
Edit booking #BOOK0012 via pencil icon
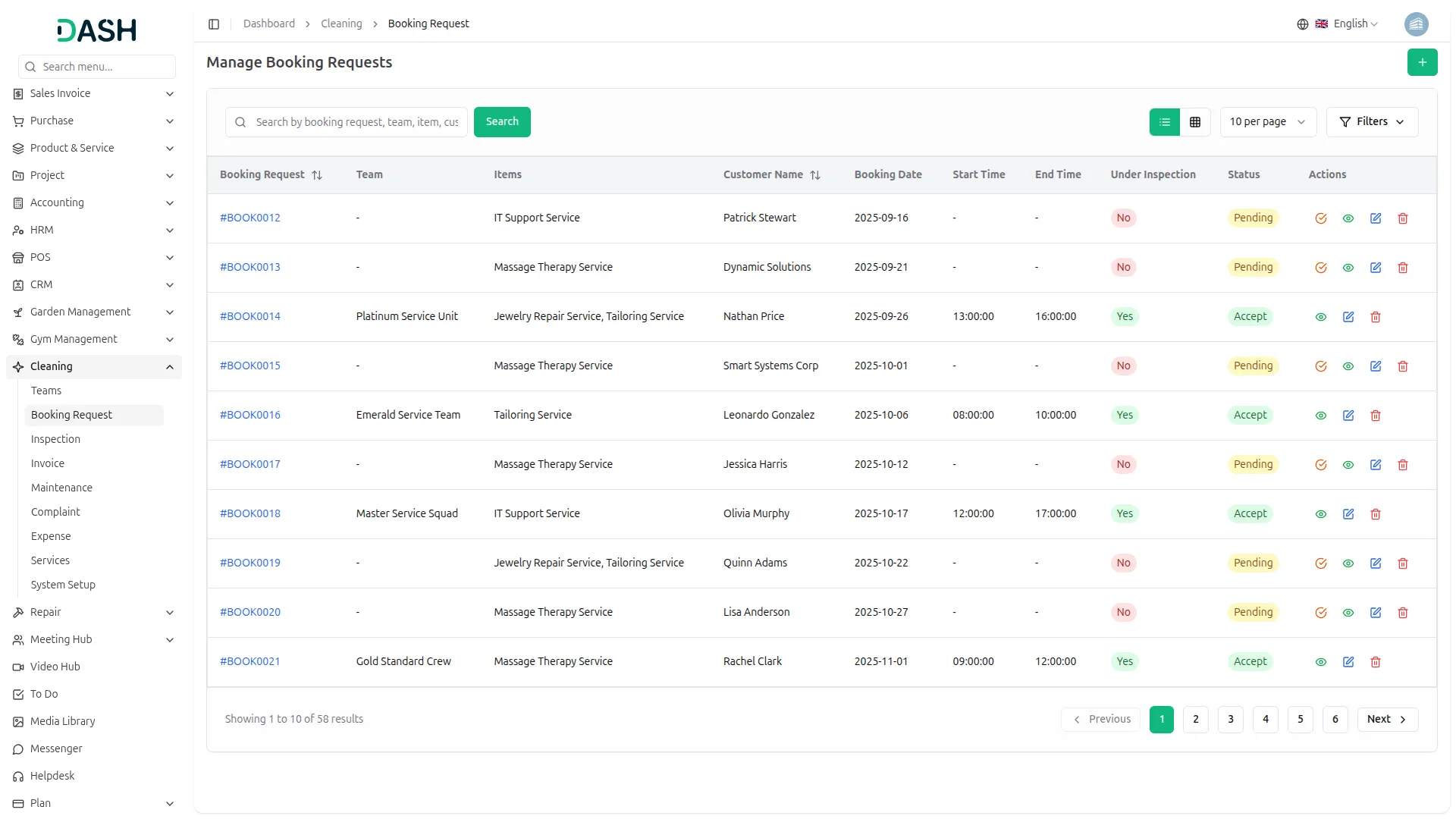click(1376, 218)
